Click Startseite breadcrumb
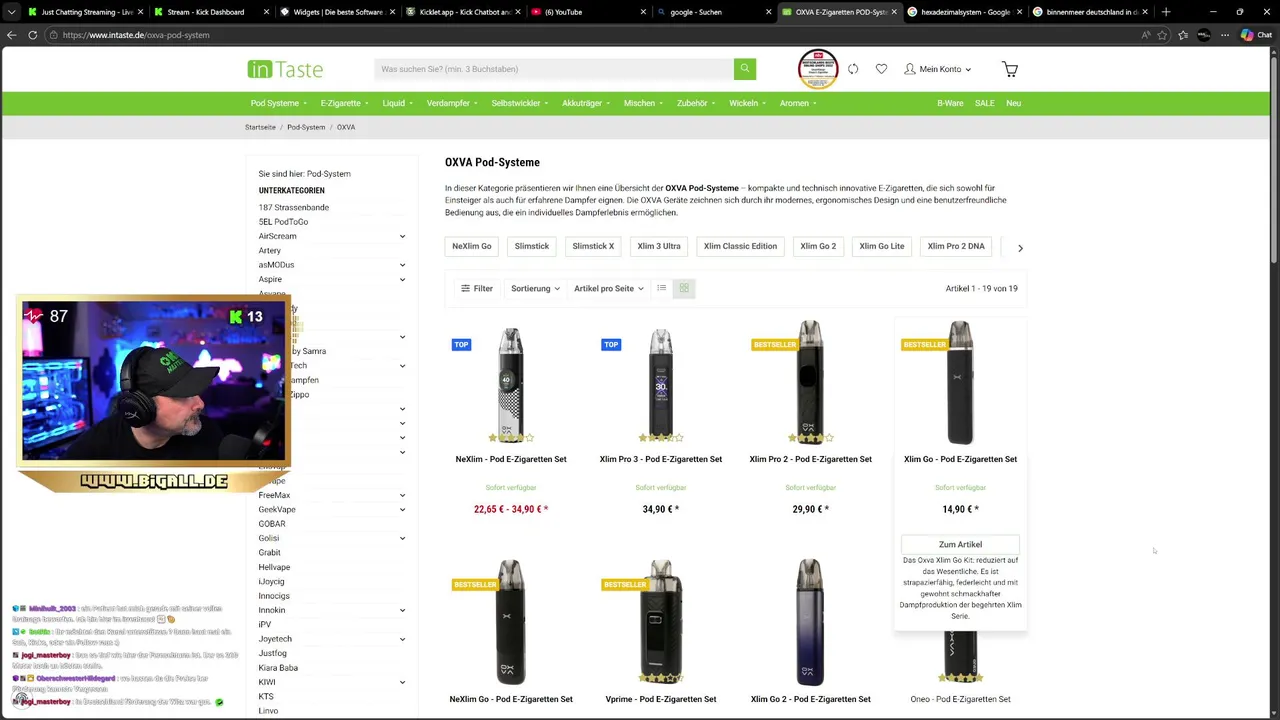Image resolution: width=1280 pixels, height=720 pixels. tap(260, 127)
